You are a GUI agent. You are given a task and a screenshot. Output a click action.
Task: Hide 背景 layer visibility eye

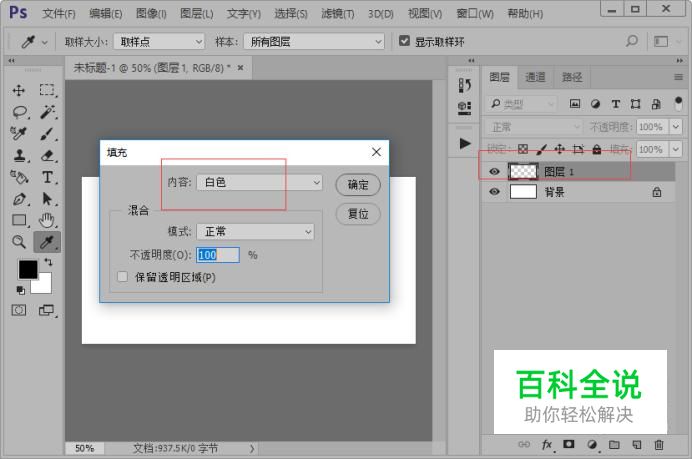(x=494, y=192)
